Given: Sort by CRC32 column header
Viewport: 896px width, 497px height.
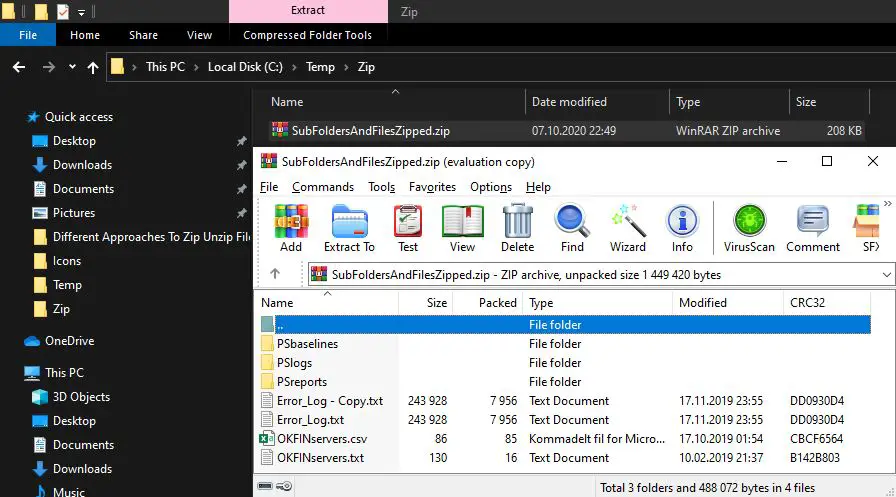Looking at the screenshot, I should pyautogui.click(x=827, y=303).
